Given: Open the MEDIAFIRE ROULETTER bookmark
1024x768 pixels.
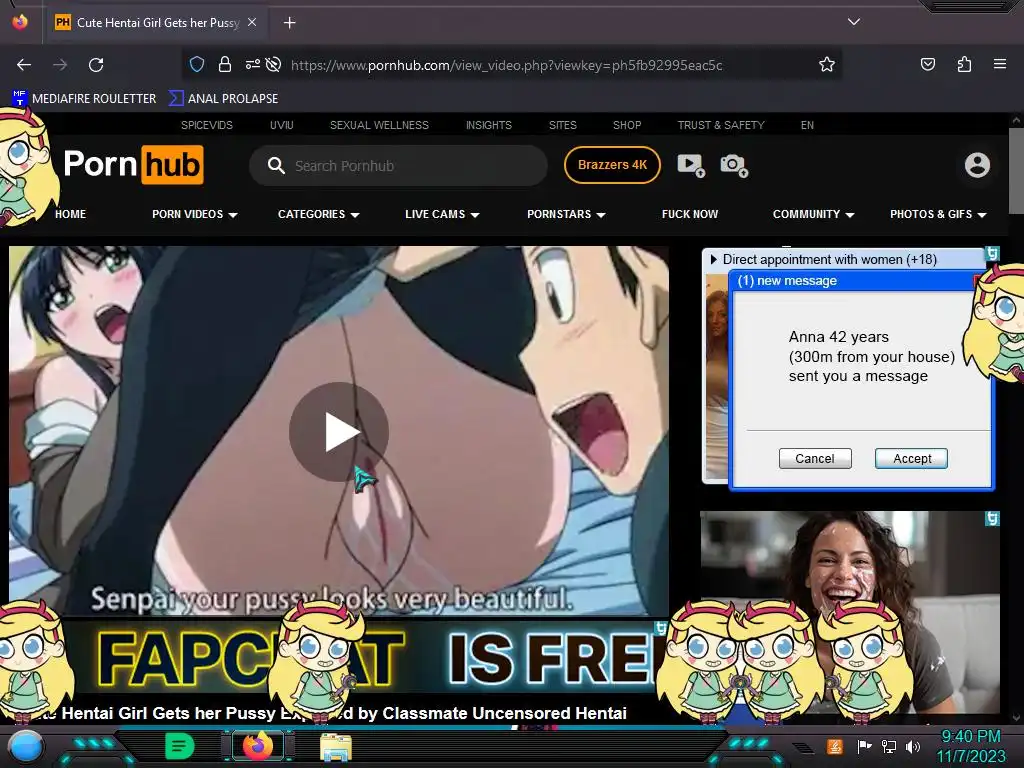Looking at the screenshot, I should (x=84, y=99).
